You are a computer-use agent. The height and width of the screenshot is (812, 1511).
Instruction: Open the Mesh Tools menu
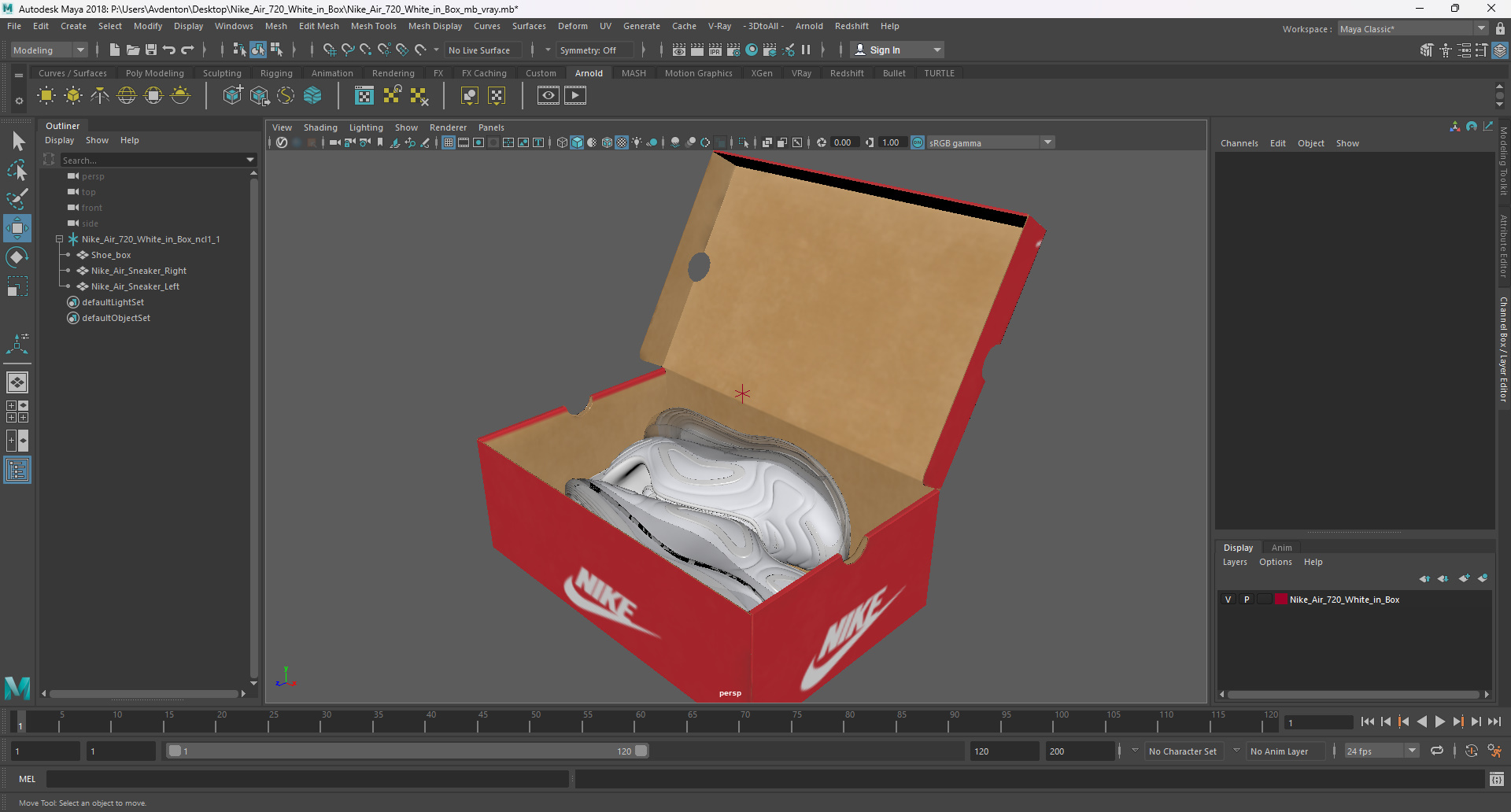374,26
